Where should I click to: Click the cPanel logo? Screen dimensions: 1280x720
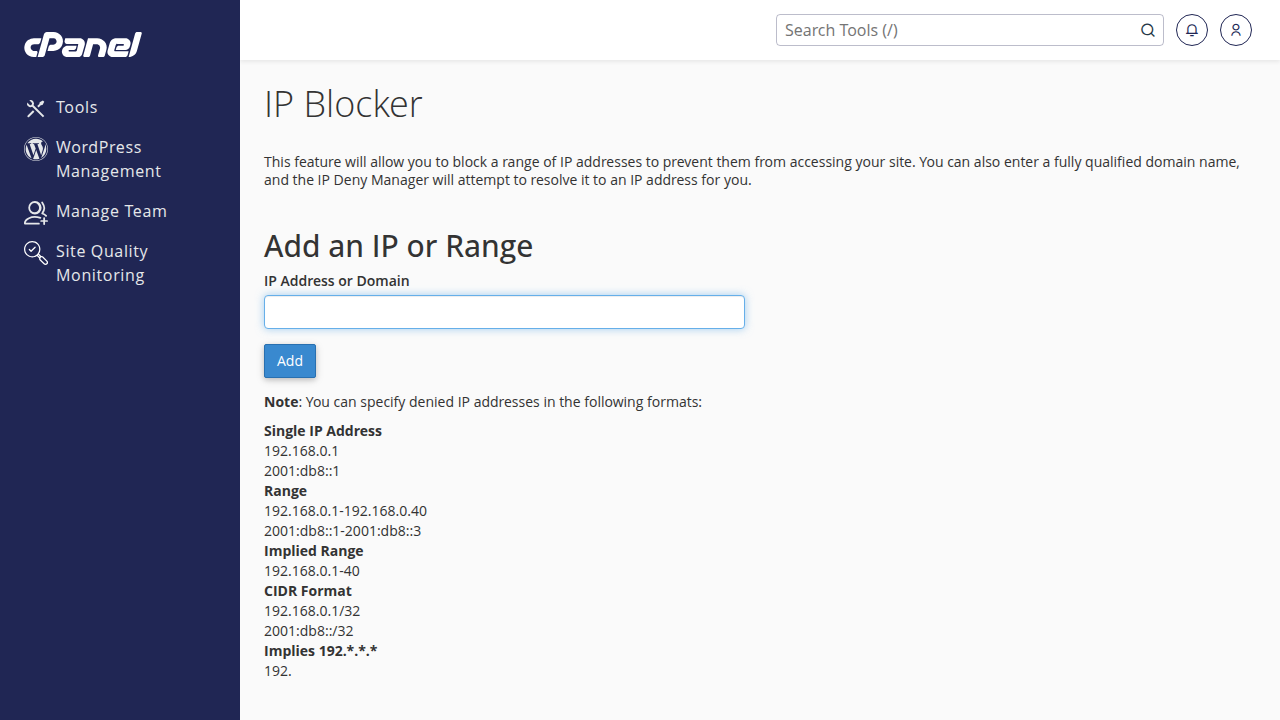point(83,44)
